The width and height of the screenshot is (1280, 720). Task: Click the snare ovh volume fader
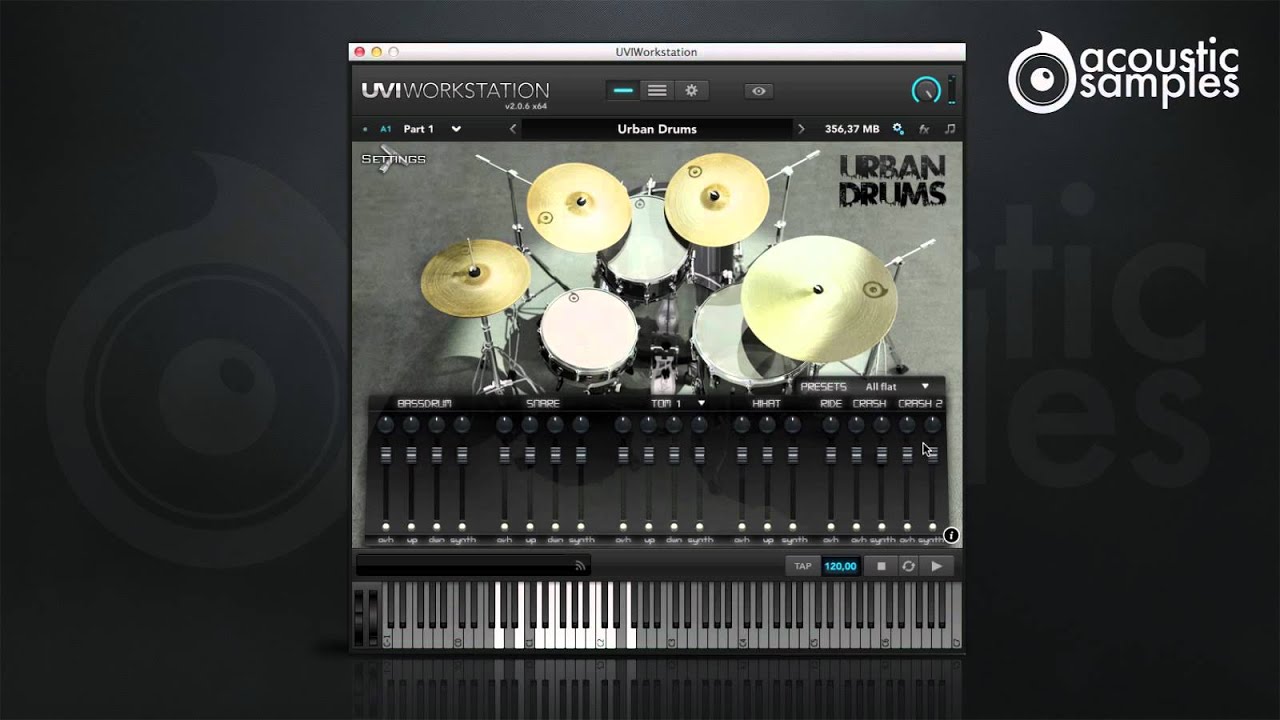tap(504, 455)
